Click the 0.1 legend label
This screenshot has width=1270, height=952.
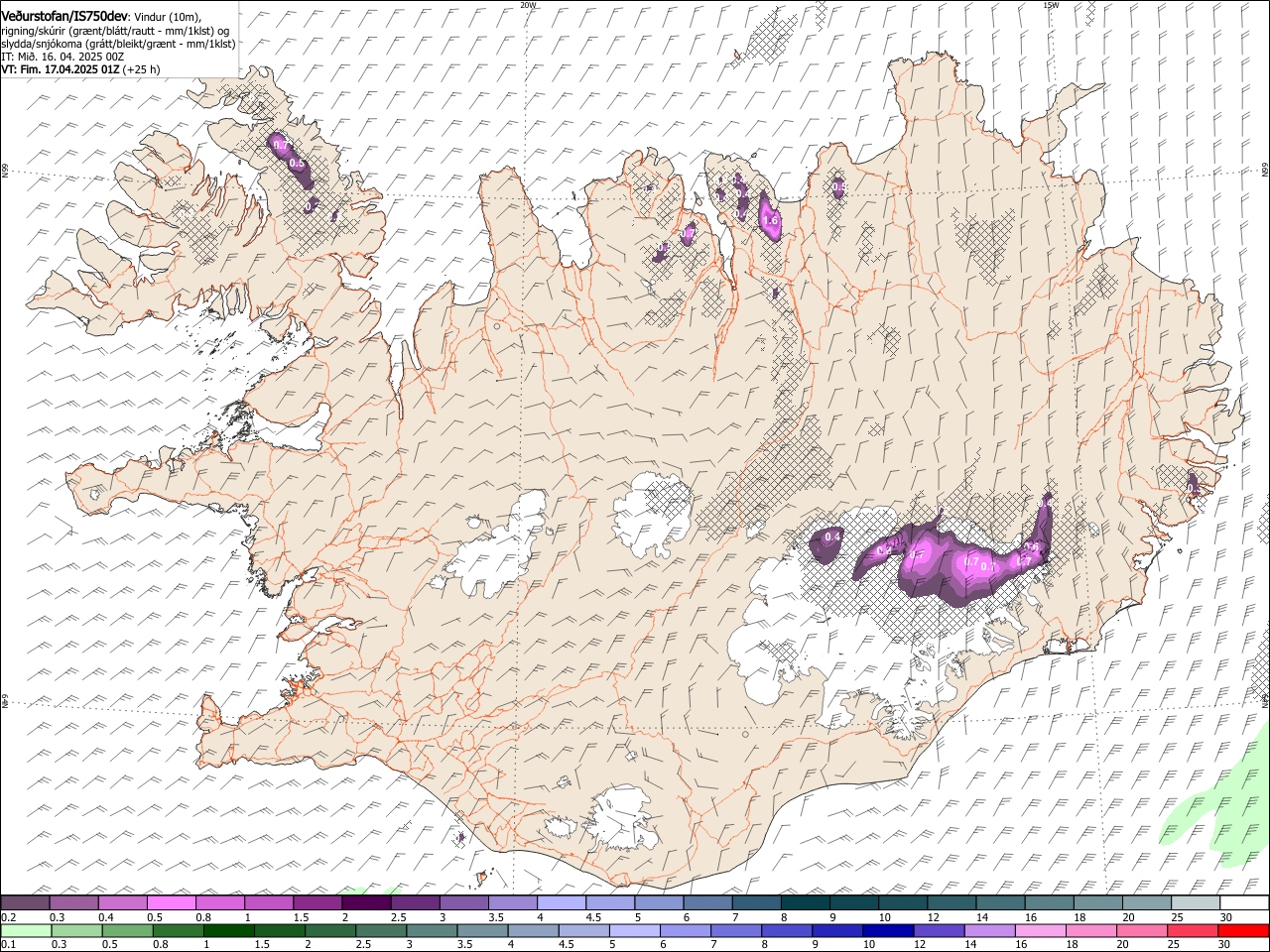[x=7, y=944]
